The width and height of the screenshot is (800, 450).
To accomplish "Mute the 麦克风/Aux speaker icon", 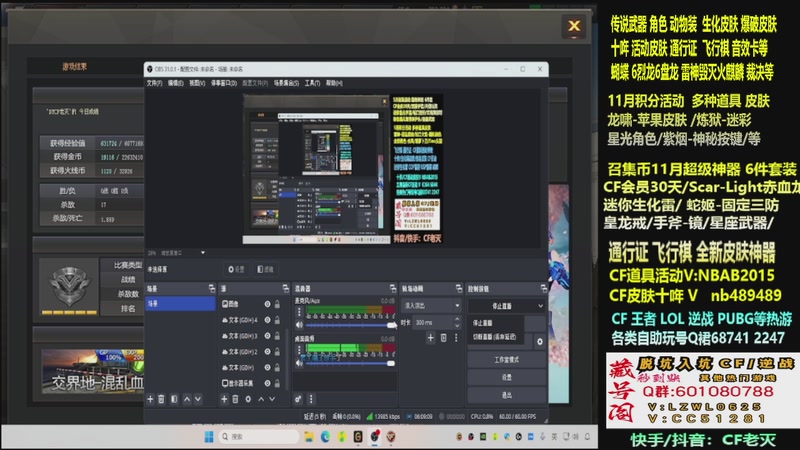I will coord(299,324).
